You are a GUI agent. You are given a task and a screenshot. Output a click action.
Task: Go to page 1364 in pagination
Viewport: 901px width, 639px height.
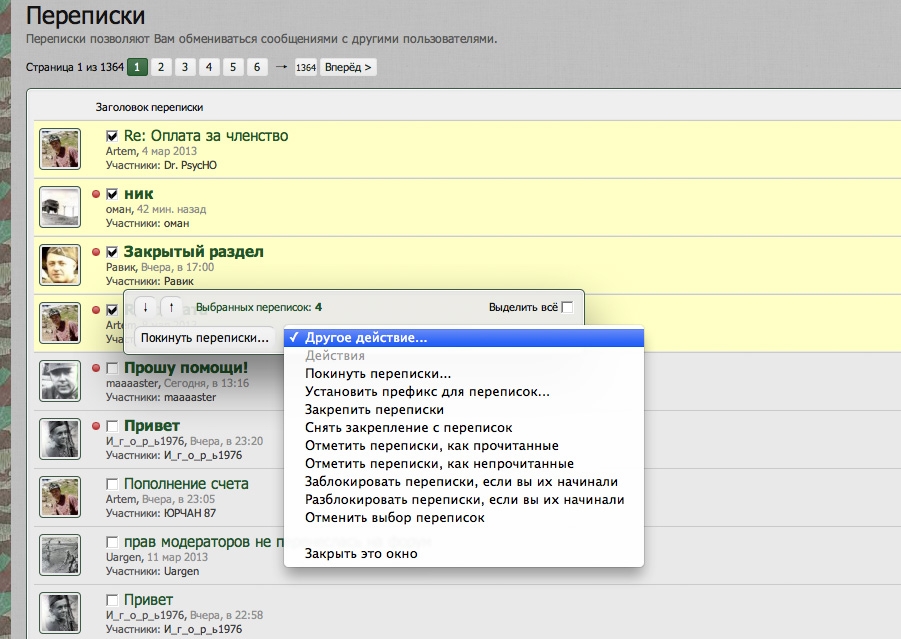coord(306,68)
